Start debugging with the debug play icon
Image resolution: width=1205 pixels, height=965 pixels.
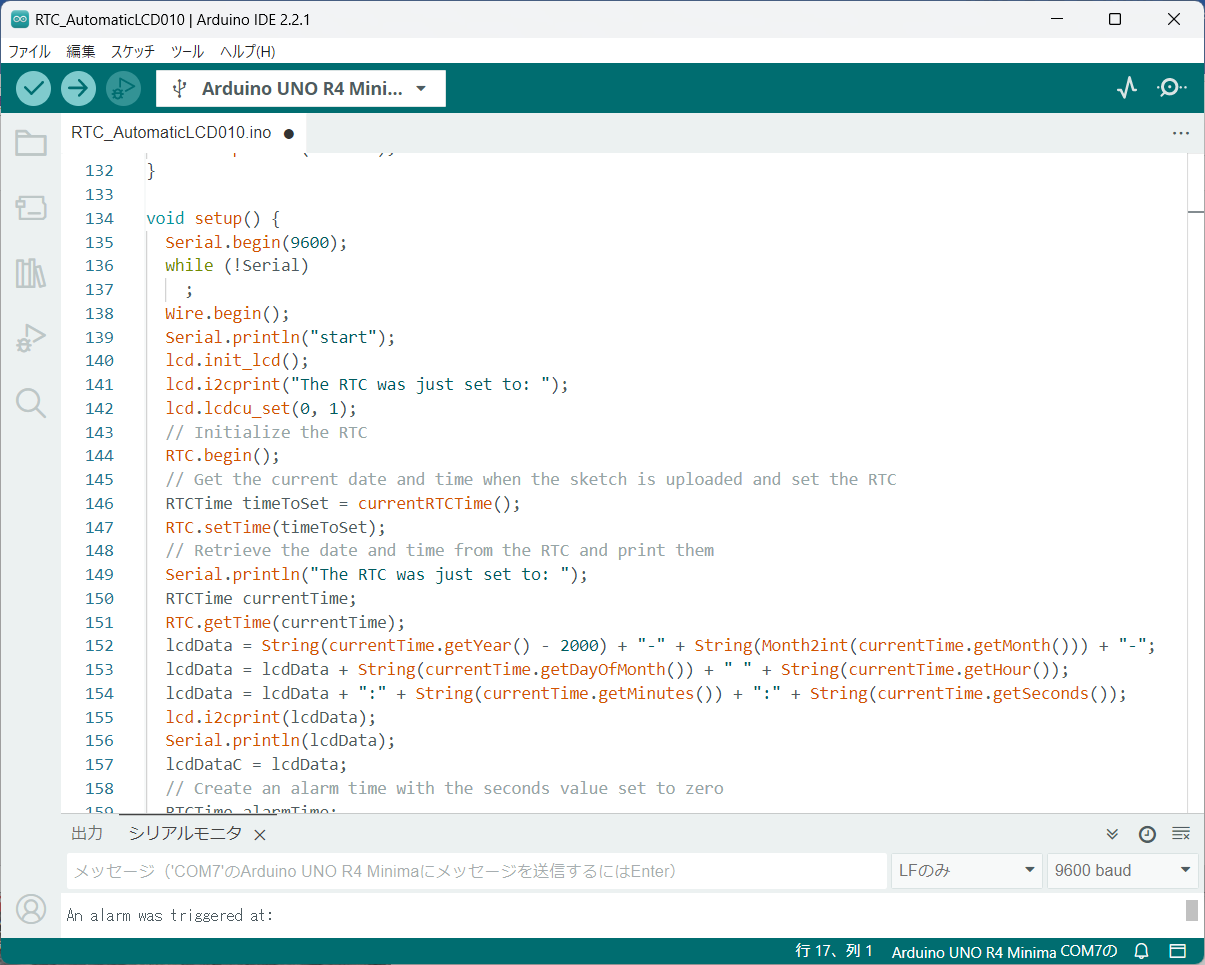click(x=123, y=88)
